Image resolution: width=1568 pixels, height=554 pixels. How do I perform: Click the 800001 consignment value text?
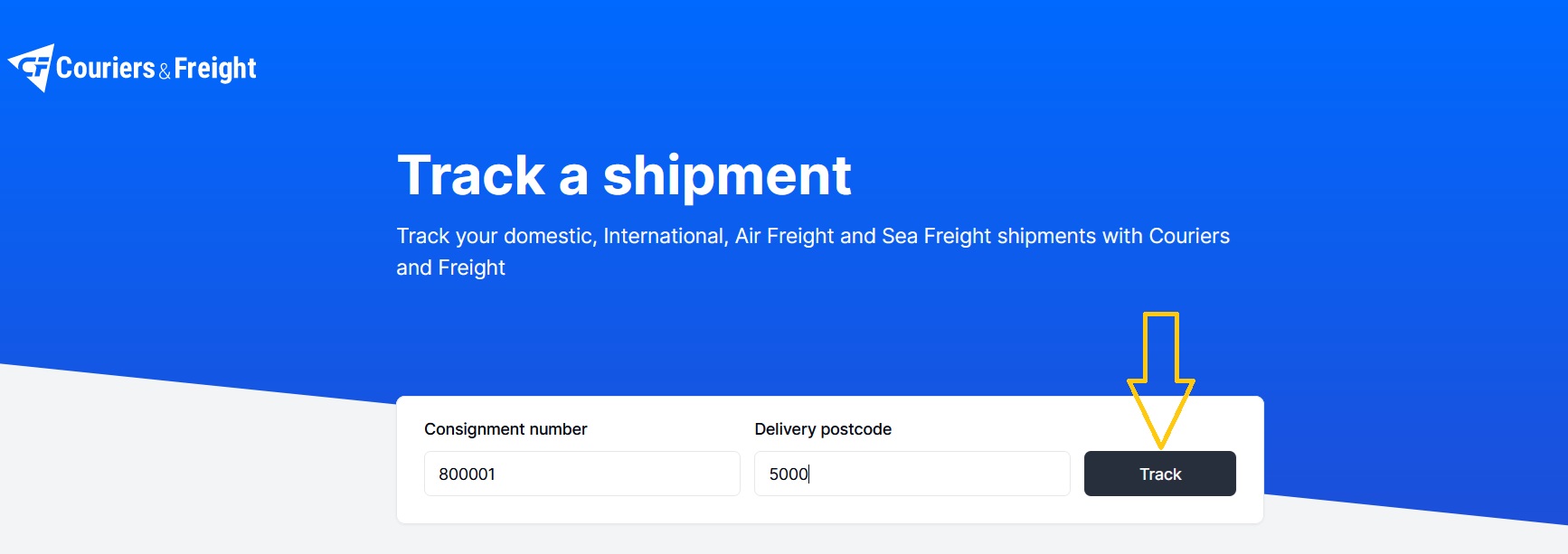[x=467, y=474]
